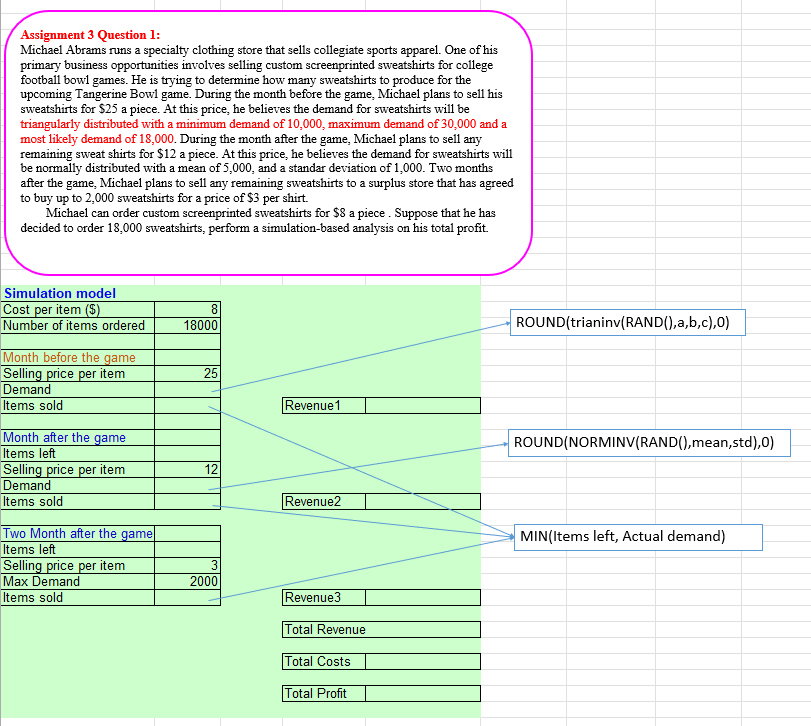
Task: Select the Simulation model header cell
Action: click(57, 294)
